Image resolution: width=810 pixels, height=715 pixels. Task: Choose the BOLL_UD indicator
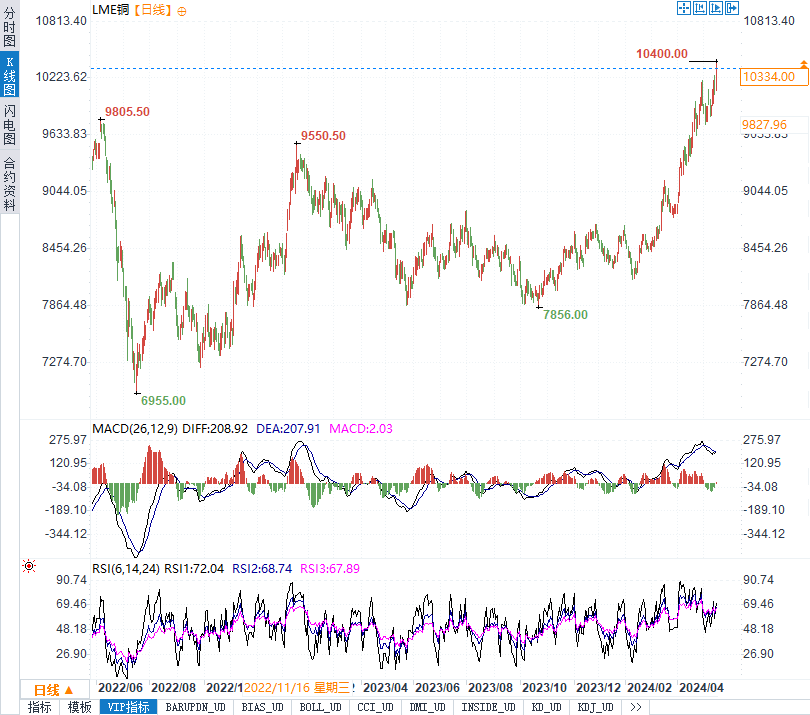(x=320, y=707)
